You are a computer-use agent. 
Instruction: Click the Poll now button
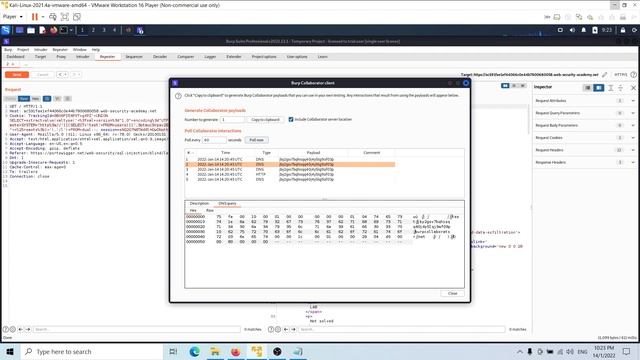tap(256, 140)
